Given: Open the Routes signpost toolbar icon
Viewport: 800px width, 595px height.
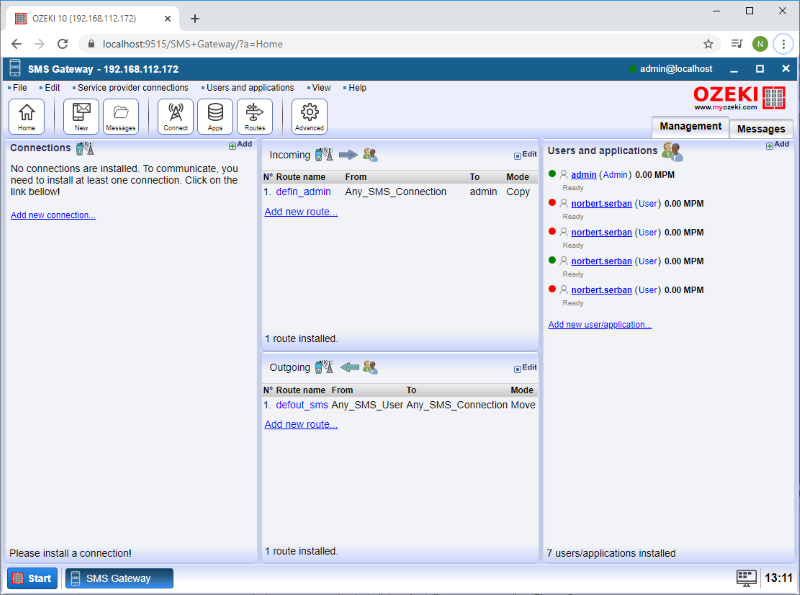Looking at the screenshot, I should tap(255, 116).
